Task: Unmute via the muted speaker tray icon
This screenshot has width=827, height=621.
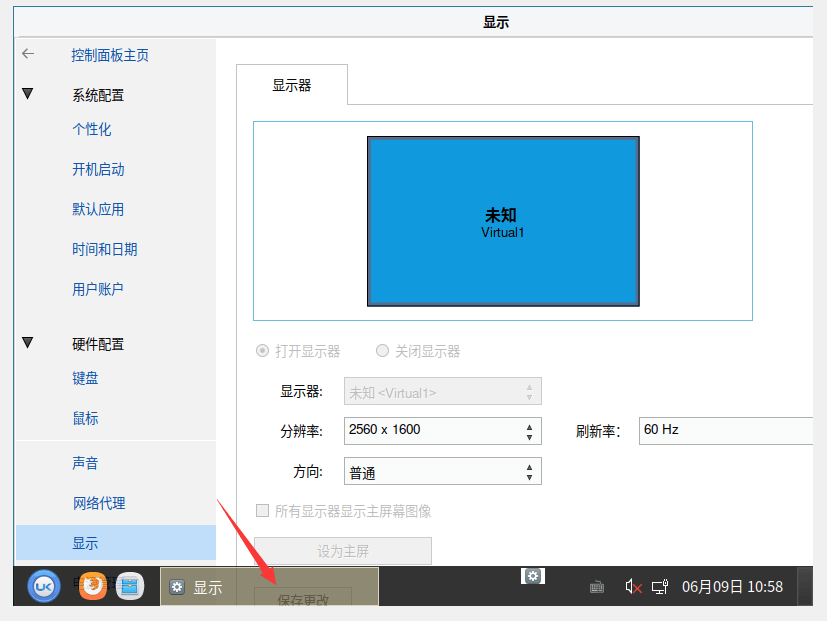Action: (631, 587)
